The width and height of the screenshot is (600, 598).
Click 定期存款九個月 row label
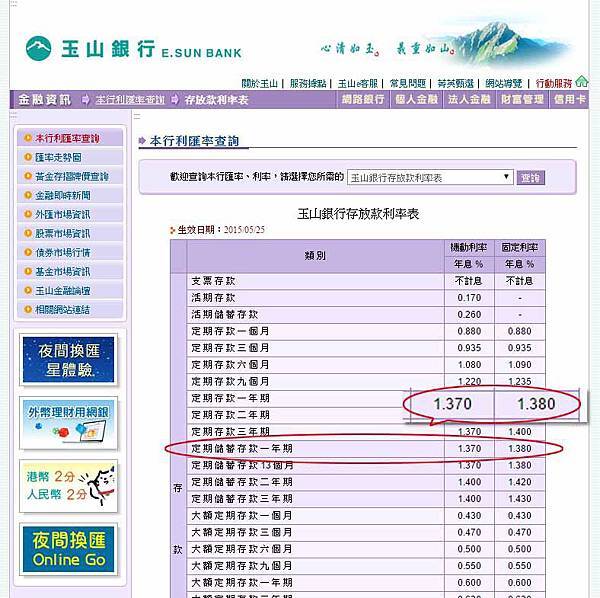[x=230, y=381]
